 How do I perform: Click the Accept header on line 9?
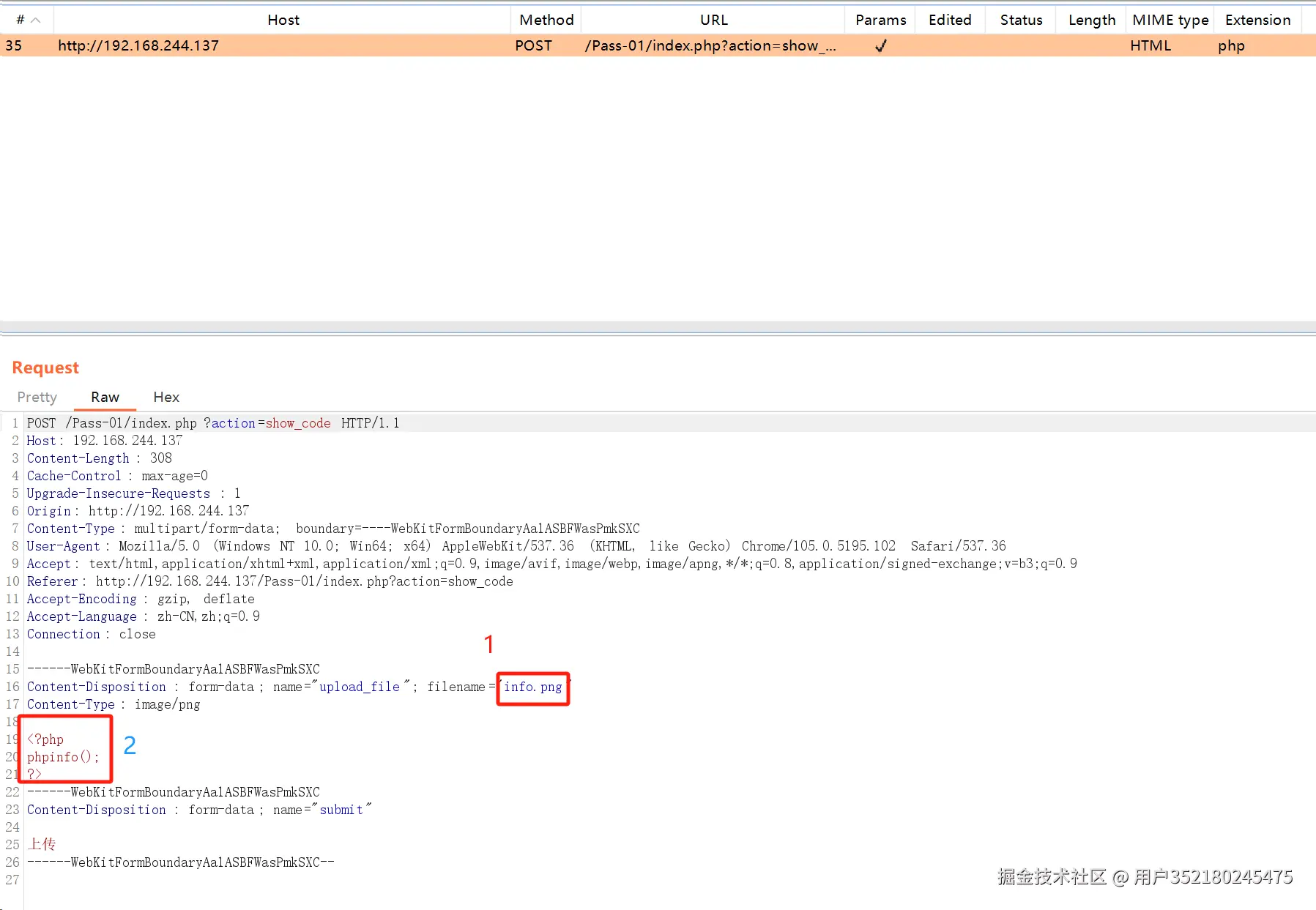pos(552,564)
